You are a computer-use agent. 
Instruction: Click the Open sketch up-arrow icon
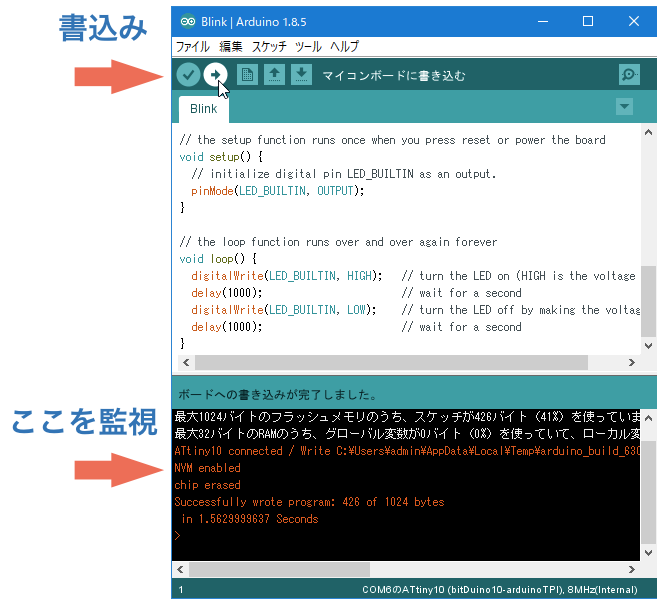[274, 75]
